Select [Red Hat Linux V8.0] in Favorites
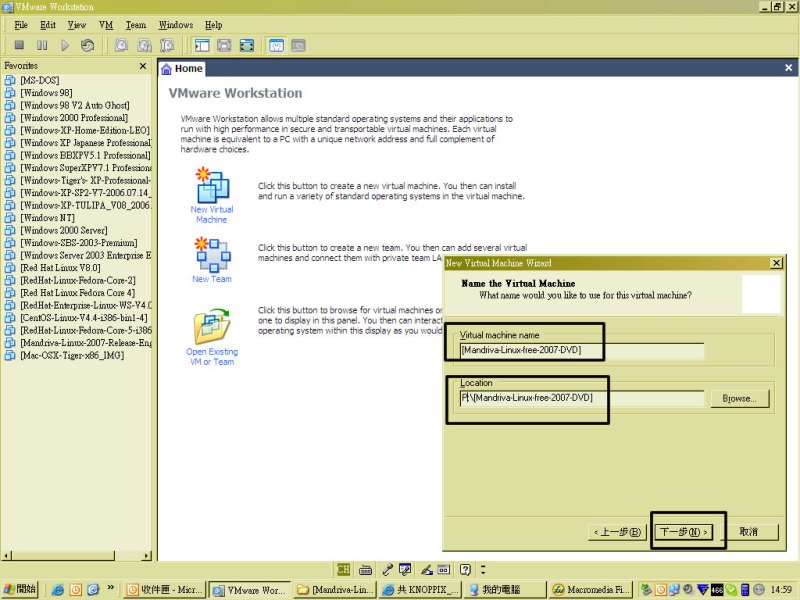 60,268
